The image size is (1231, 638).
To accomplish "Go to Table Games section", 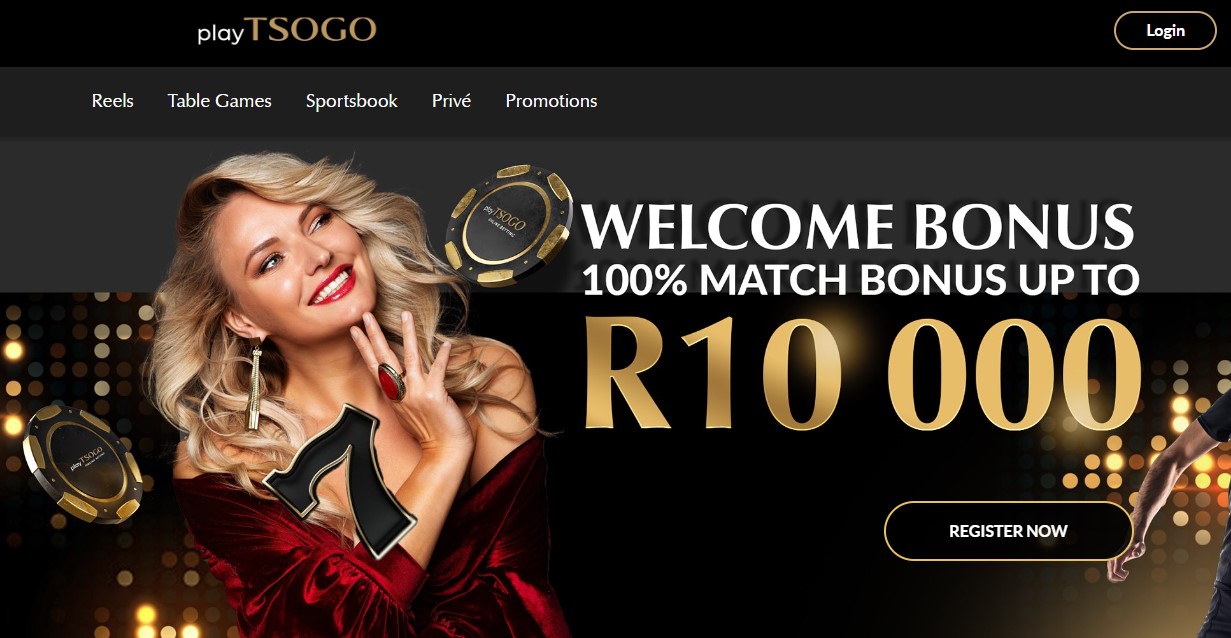I will point(220,101).
